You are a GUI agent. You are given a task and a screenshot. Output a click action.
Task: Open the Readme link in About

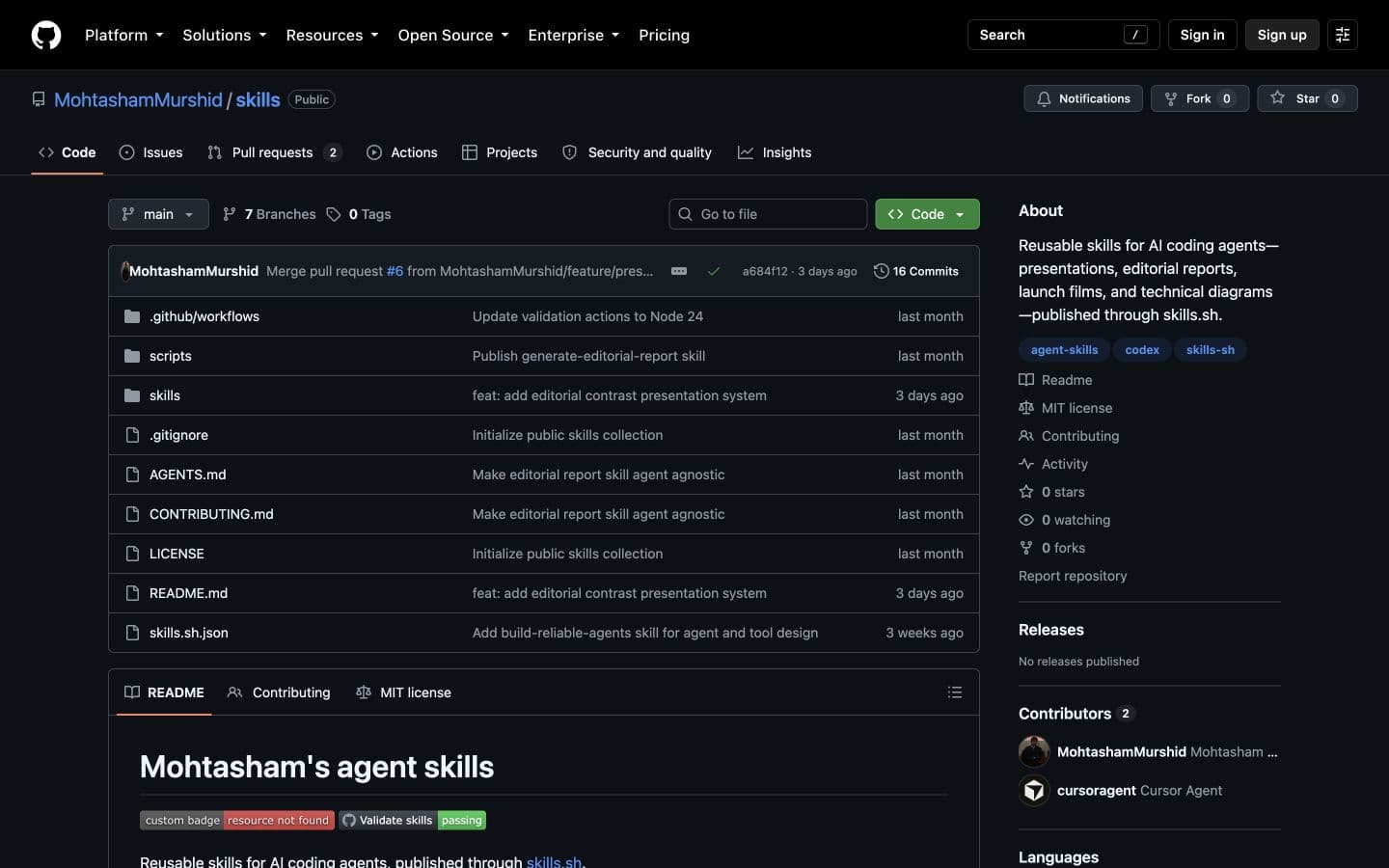tap(1056, 380)
